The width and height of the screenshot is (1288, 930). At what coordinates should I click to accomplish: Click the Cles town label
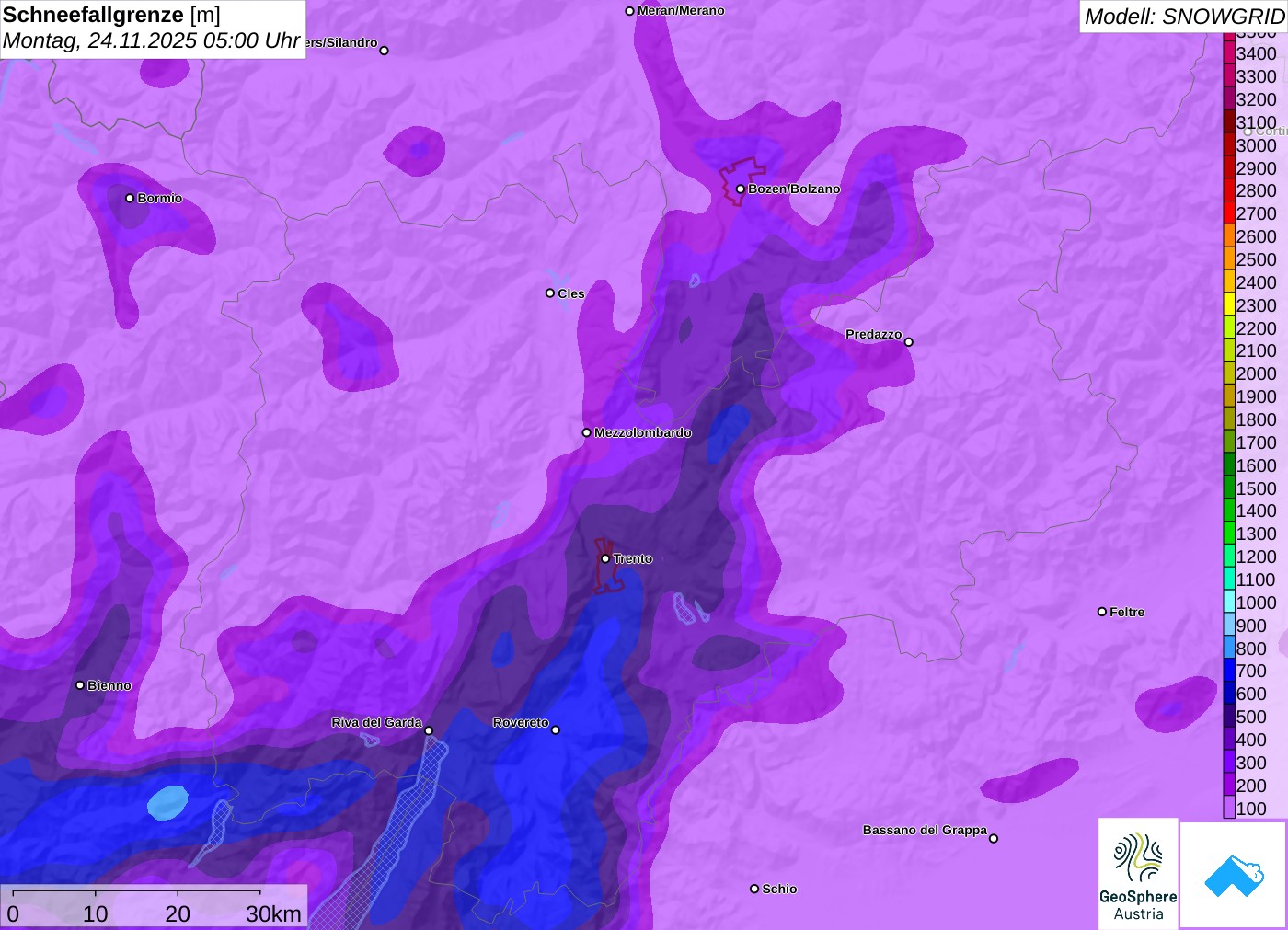[x=571, y=293]
